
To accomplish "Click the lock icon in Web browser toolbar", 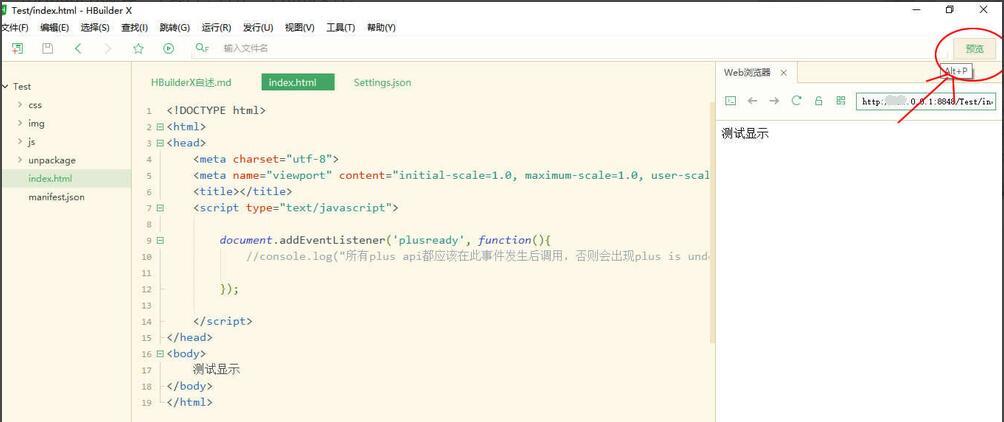I will coord(818,101).
